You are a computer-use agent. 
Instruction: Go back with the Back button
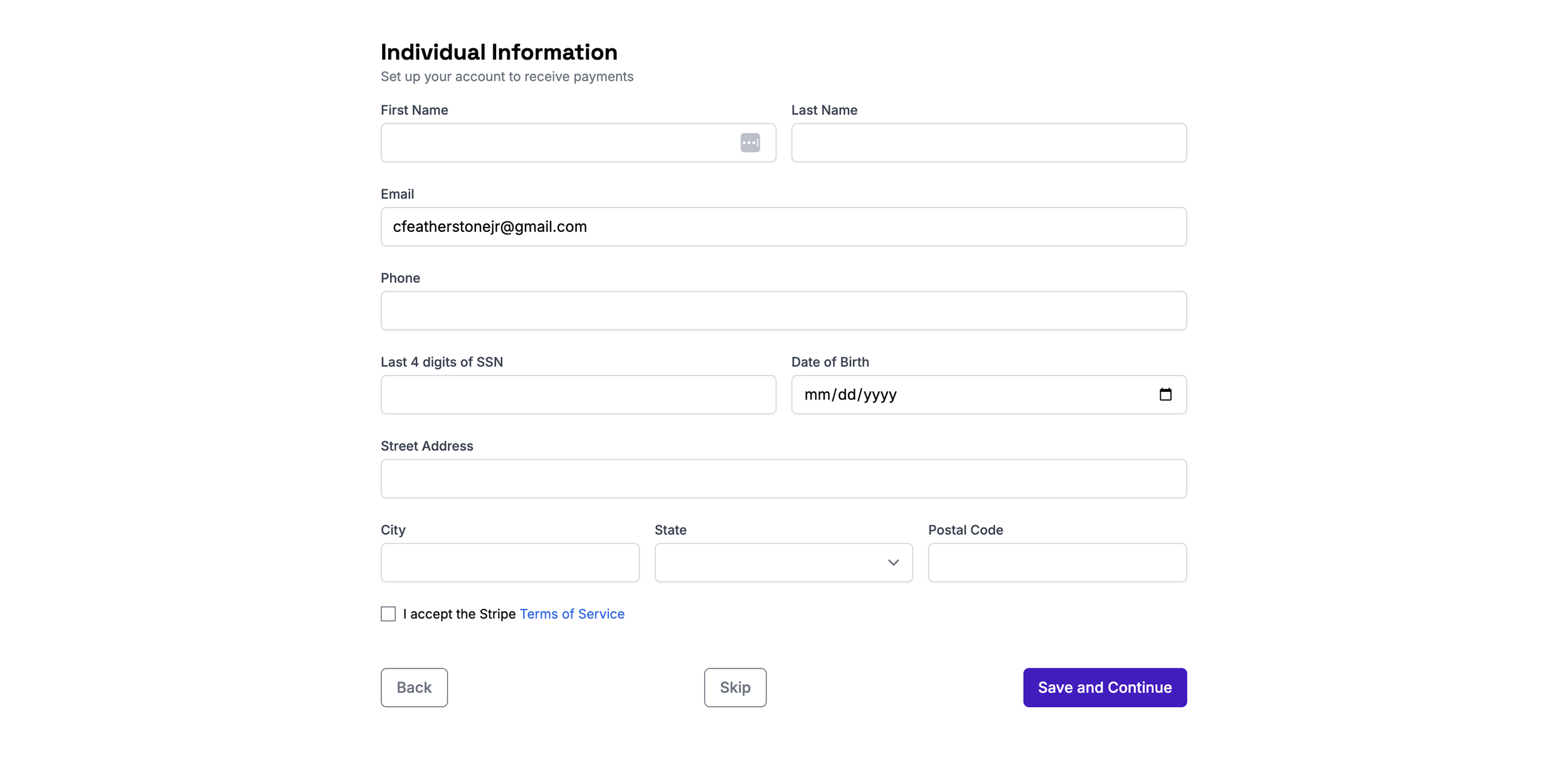tap(414, 687)
